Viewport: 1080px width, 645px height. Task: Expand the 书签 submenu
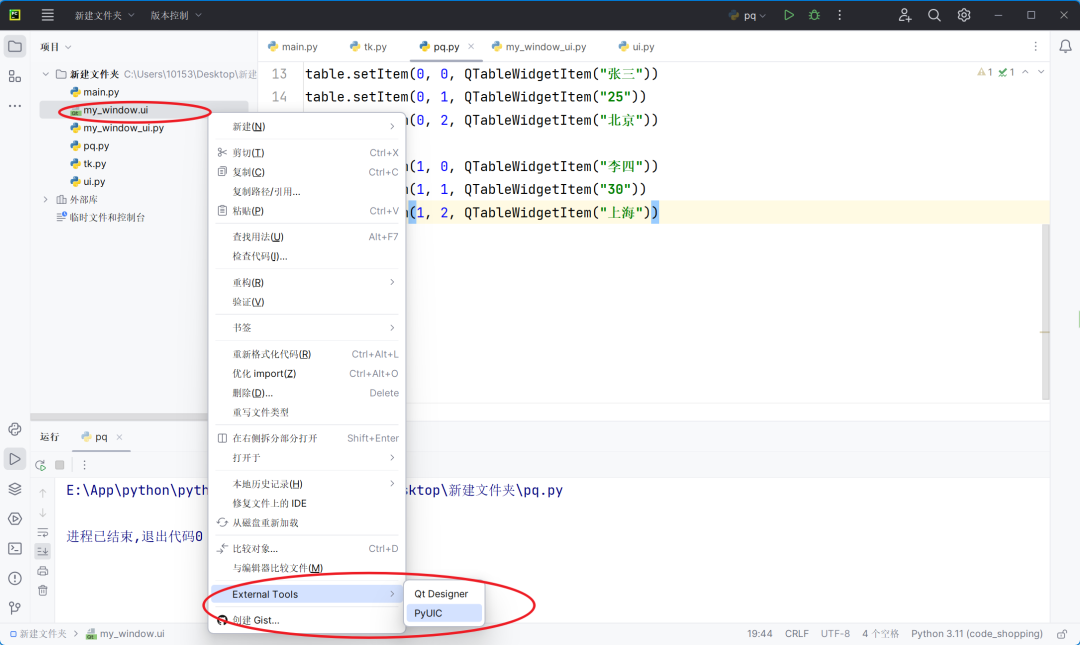pyautogui.click(x=307, y=328)
